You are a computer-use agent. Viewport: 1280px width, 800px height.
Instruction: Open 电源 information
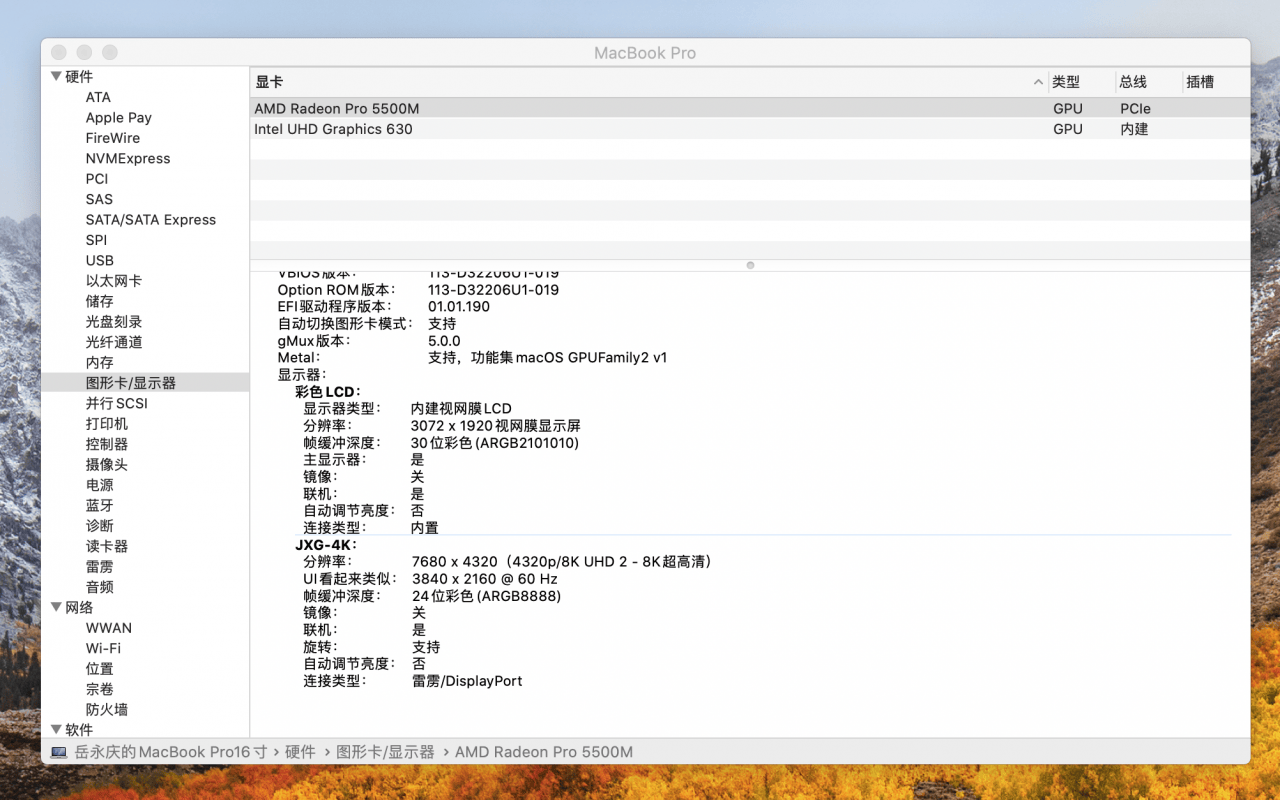coord(100,485)
